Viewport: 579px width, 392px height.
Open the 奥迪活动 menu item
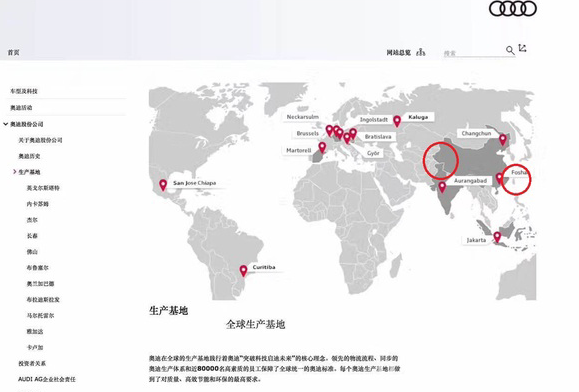21,108
